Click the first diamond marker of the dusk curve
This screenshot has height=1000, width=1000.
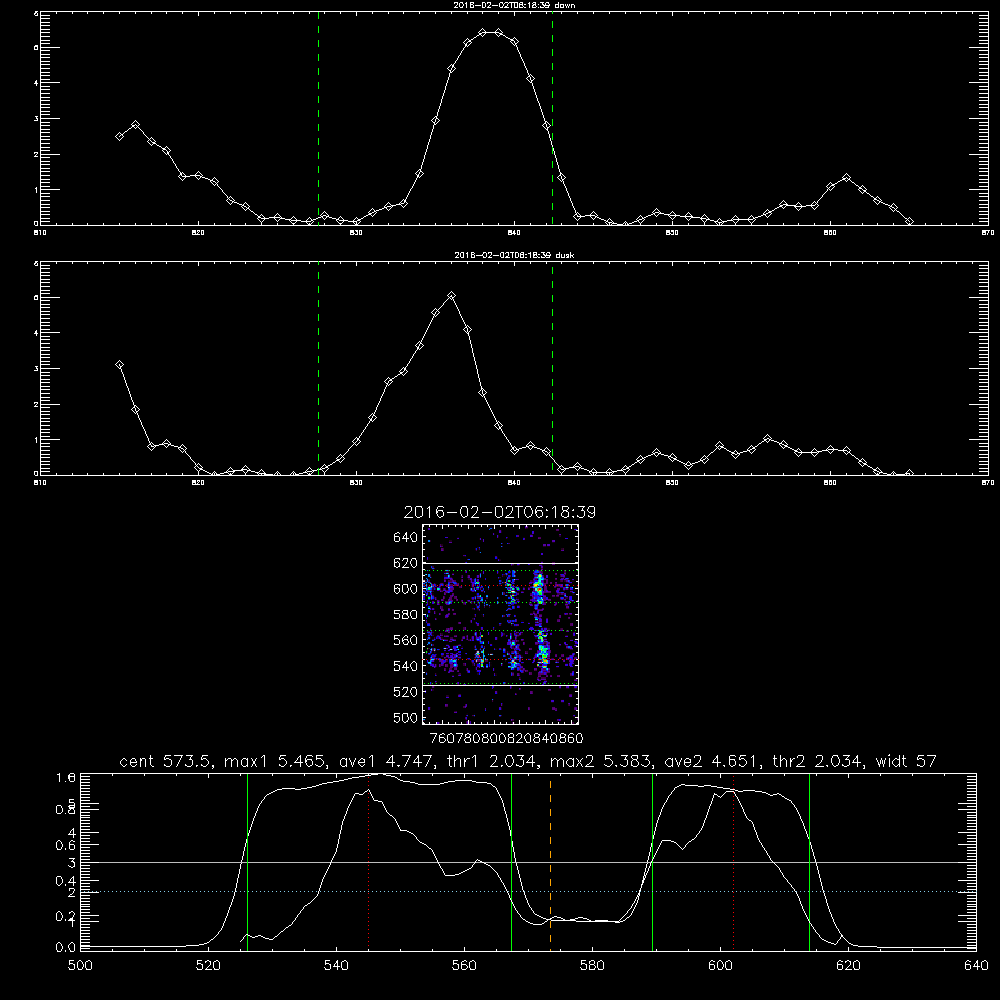point(119,365)
